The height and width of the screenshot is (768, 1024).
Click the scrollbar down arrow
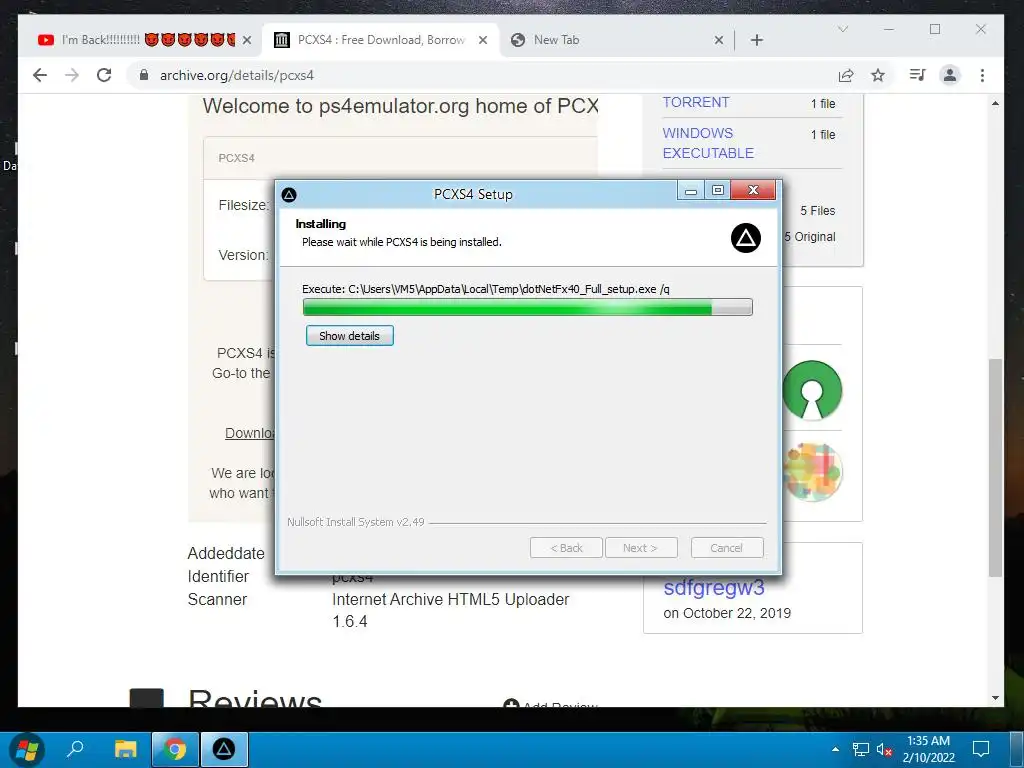tap(995, 698)
